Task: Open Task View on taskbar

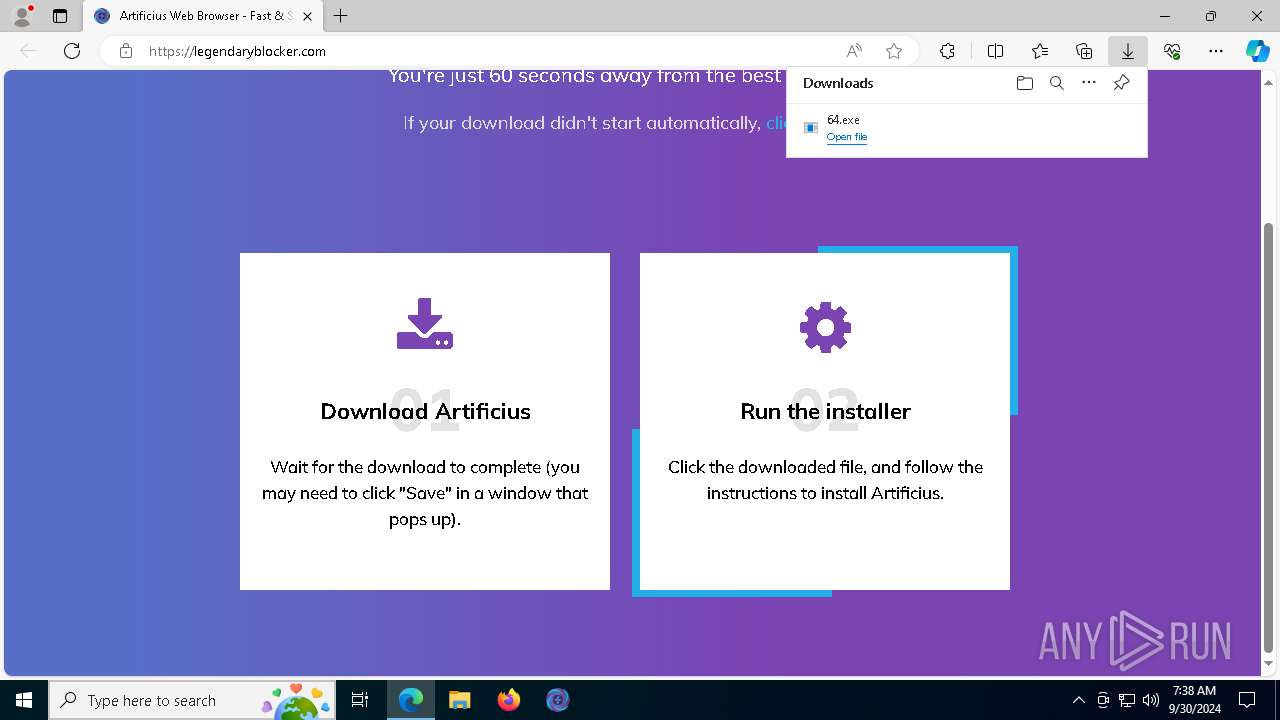Action: pyautogui.click(x=360, y=700)
